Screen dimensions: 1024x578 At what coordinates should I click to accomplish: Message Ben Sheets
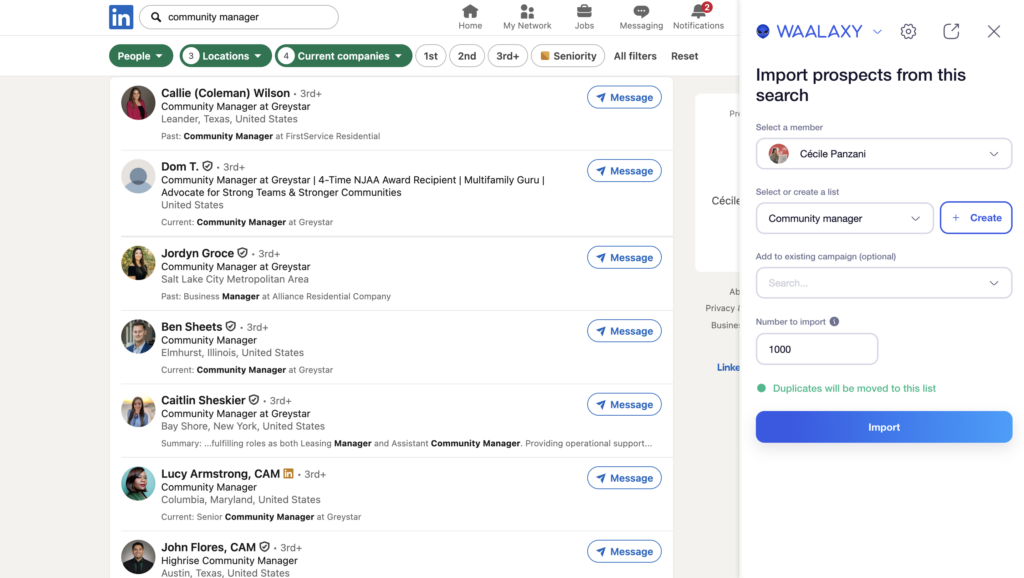624,331
